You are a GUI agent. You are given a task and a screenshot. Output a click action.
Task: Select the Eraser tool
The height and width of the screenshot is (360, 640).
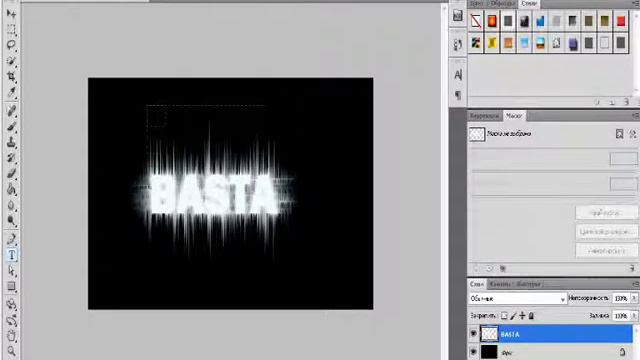(11, 173)
